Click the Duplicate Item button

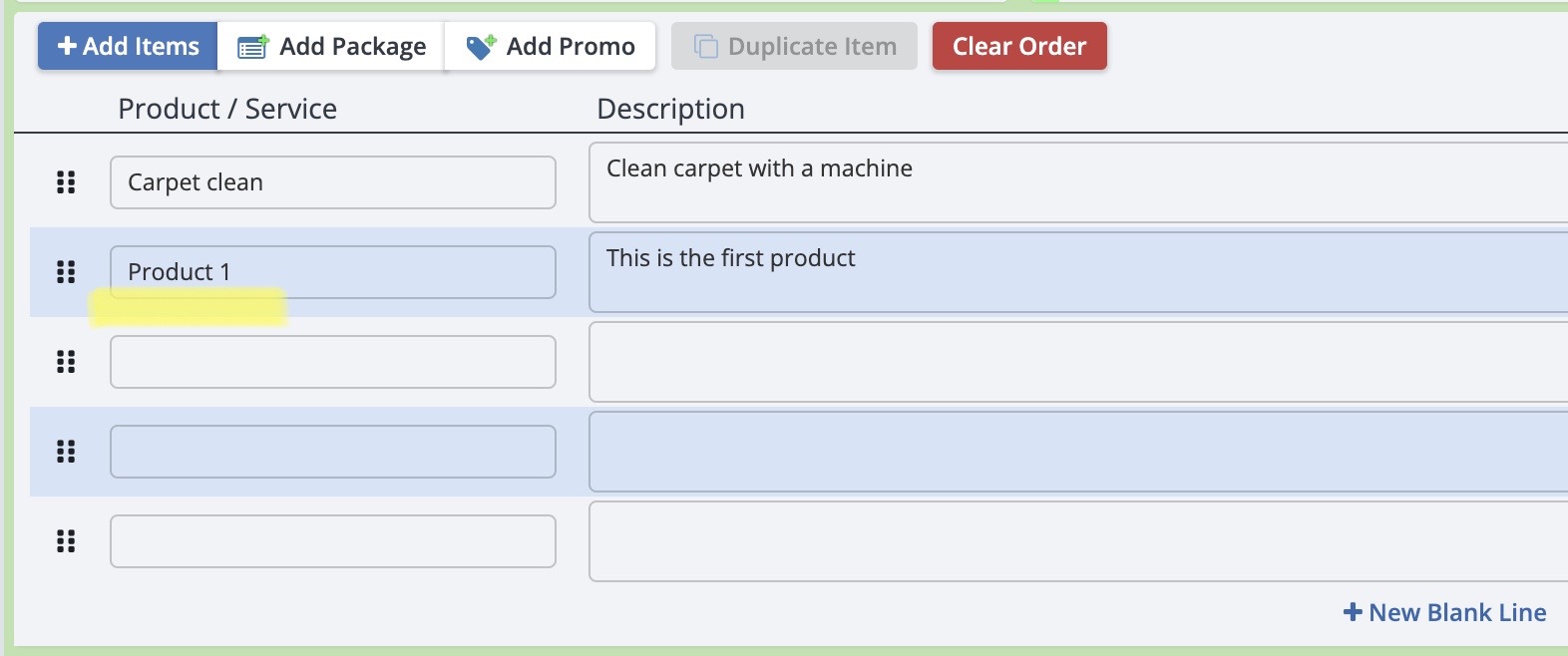coord(794,47)
